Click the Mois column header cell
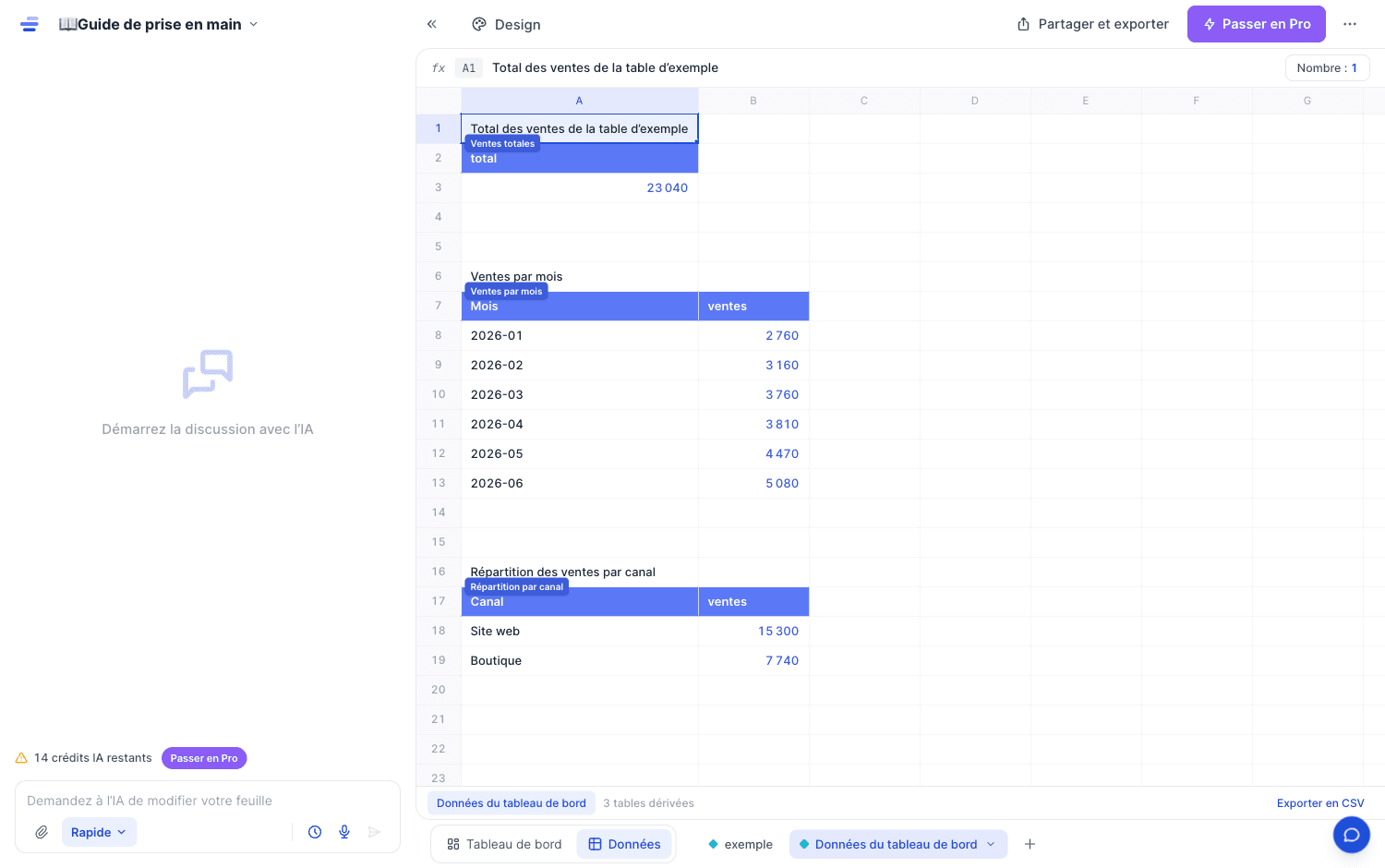Image resolution: width=1385 pixels, height=868 pixels. tap(580, 306)
